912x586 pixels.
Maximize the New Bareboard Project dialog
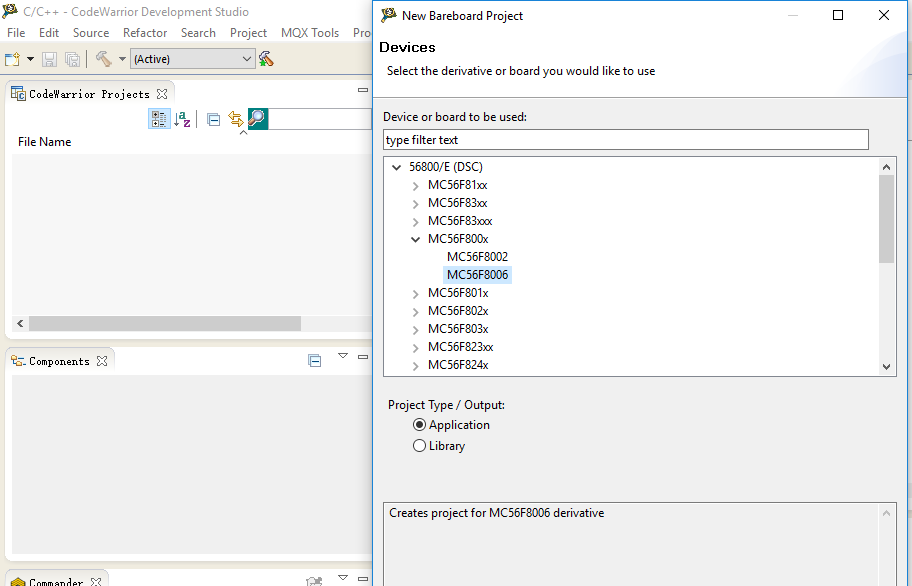pyautogui.click(x=838, y=15)
